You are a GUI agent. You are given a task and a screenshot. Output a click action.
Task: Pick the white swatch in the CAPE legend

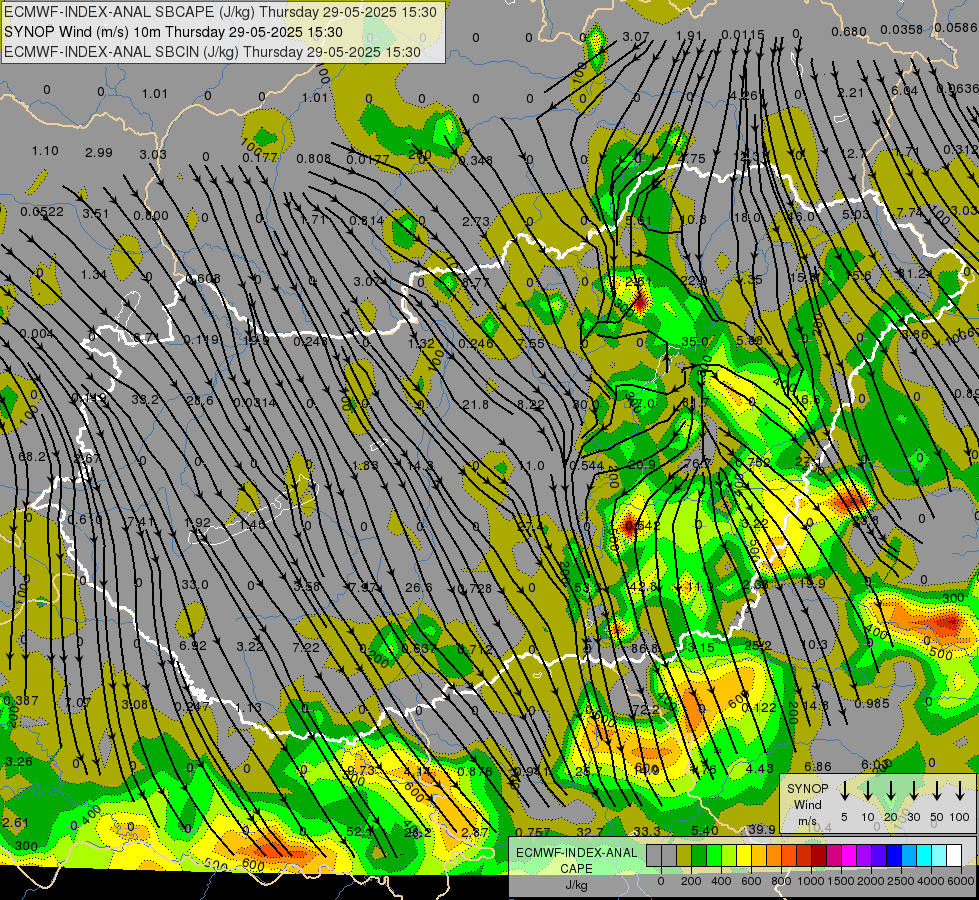click(954, 855)
